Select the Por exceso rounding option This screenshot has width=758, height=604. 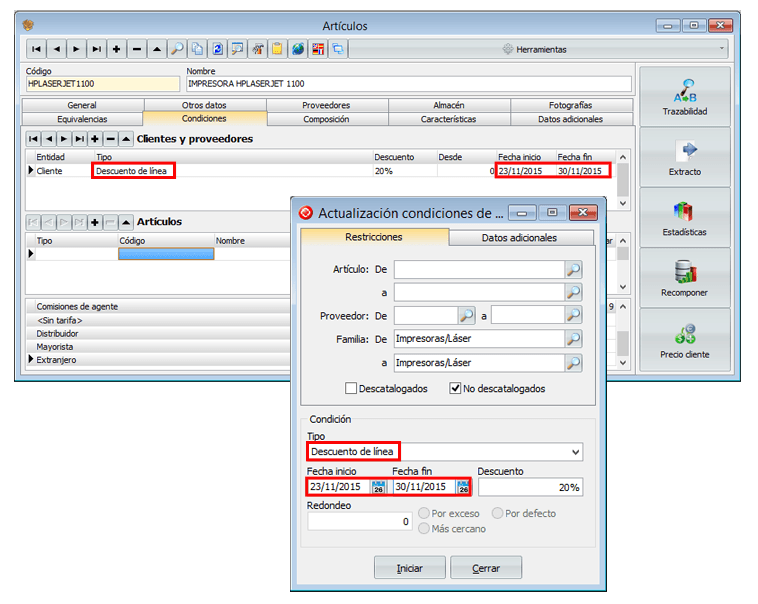tap(425, 513)
